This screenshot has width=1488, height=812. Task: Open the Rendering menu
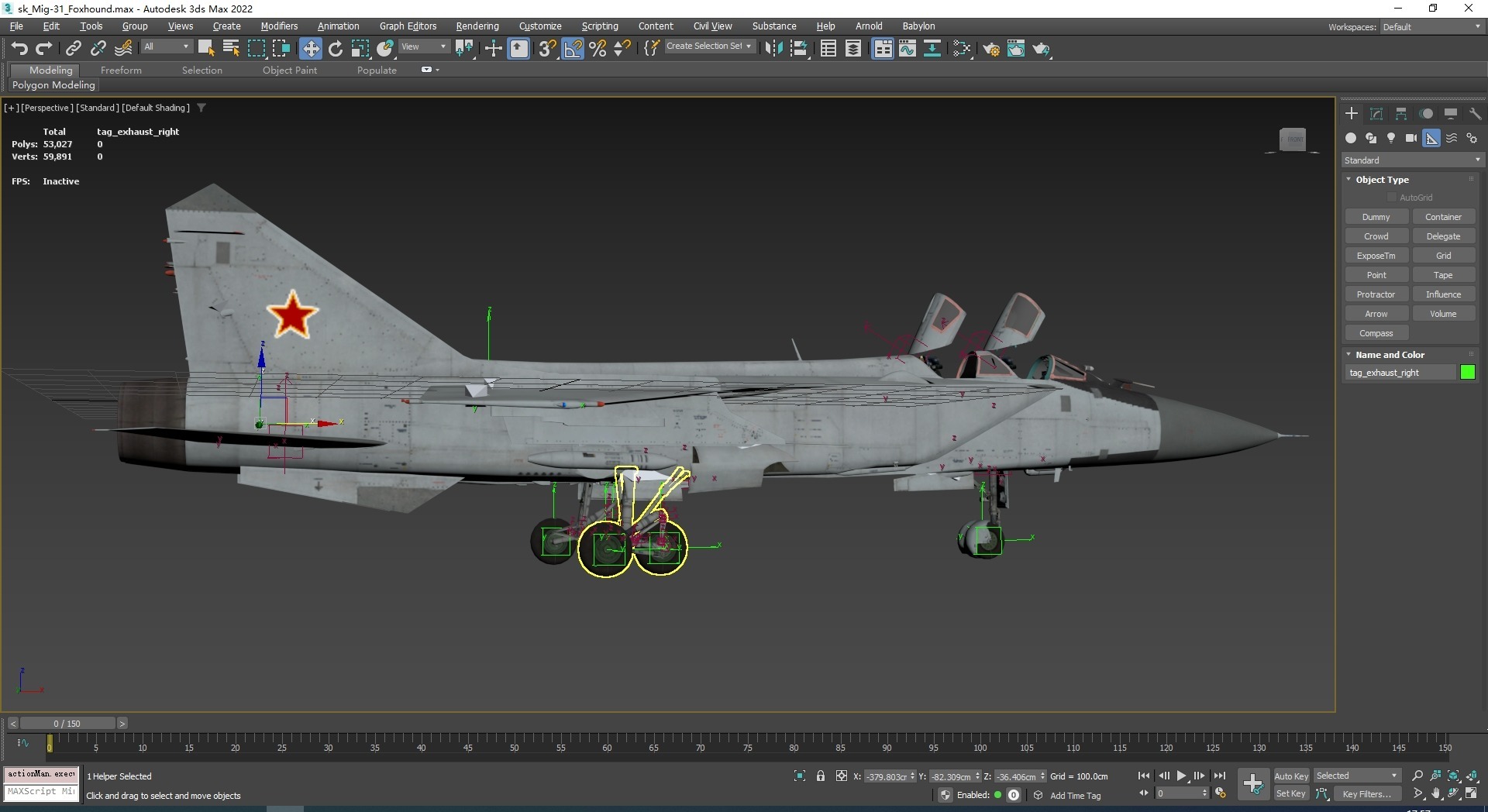click(x=477, y=26)
